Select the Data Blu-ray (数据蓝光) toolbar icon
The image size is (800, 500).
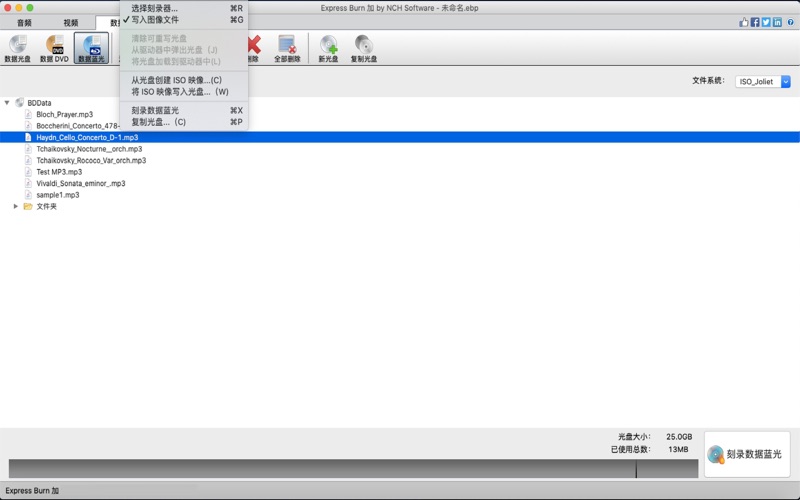(x=91, y=48)
